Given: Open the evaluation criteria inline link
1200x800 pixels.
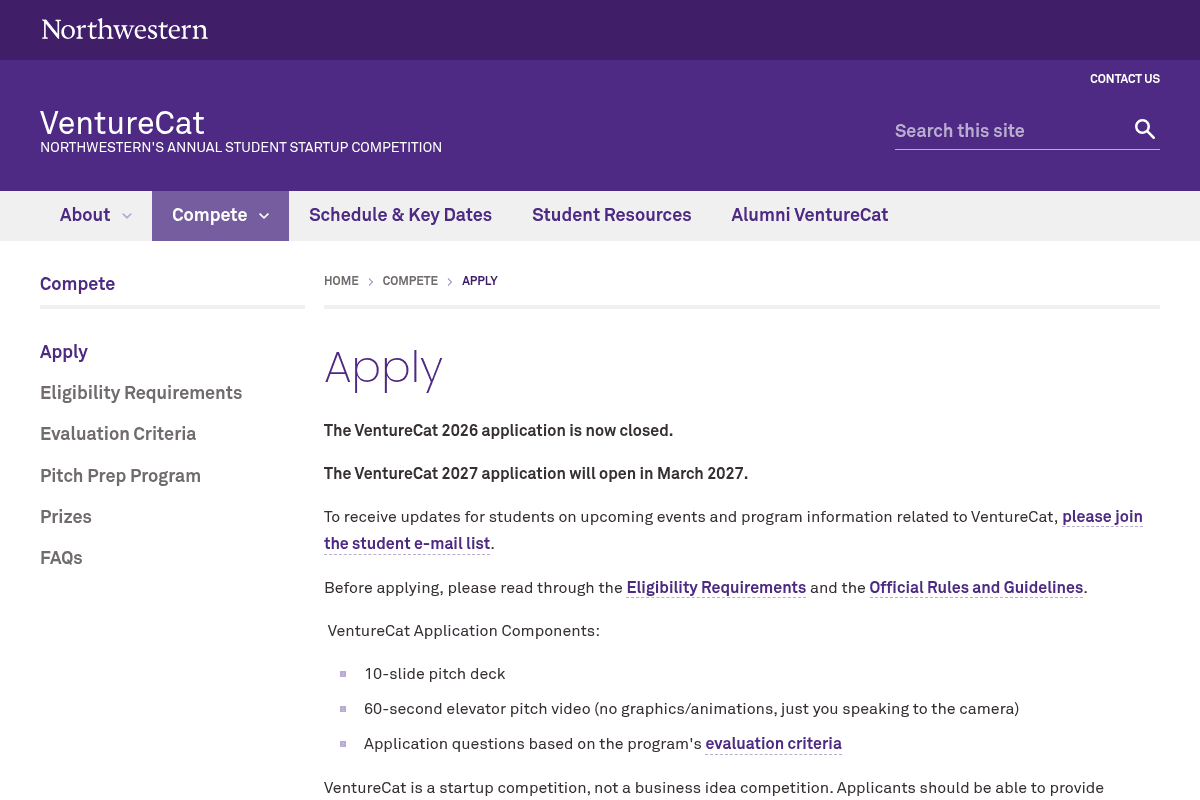Looking at the screenshot, I should [x=773, y=744].
